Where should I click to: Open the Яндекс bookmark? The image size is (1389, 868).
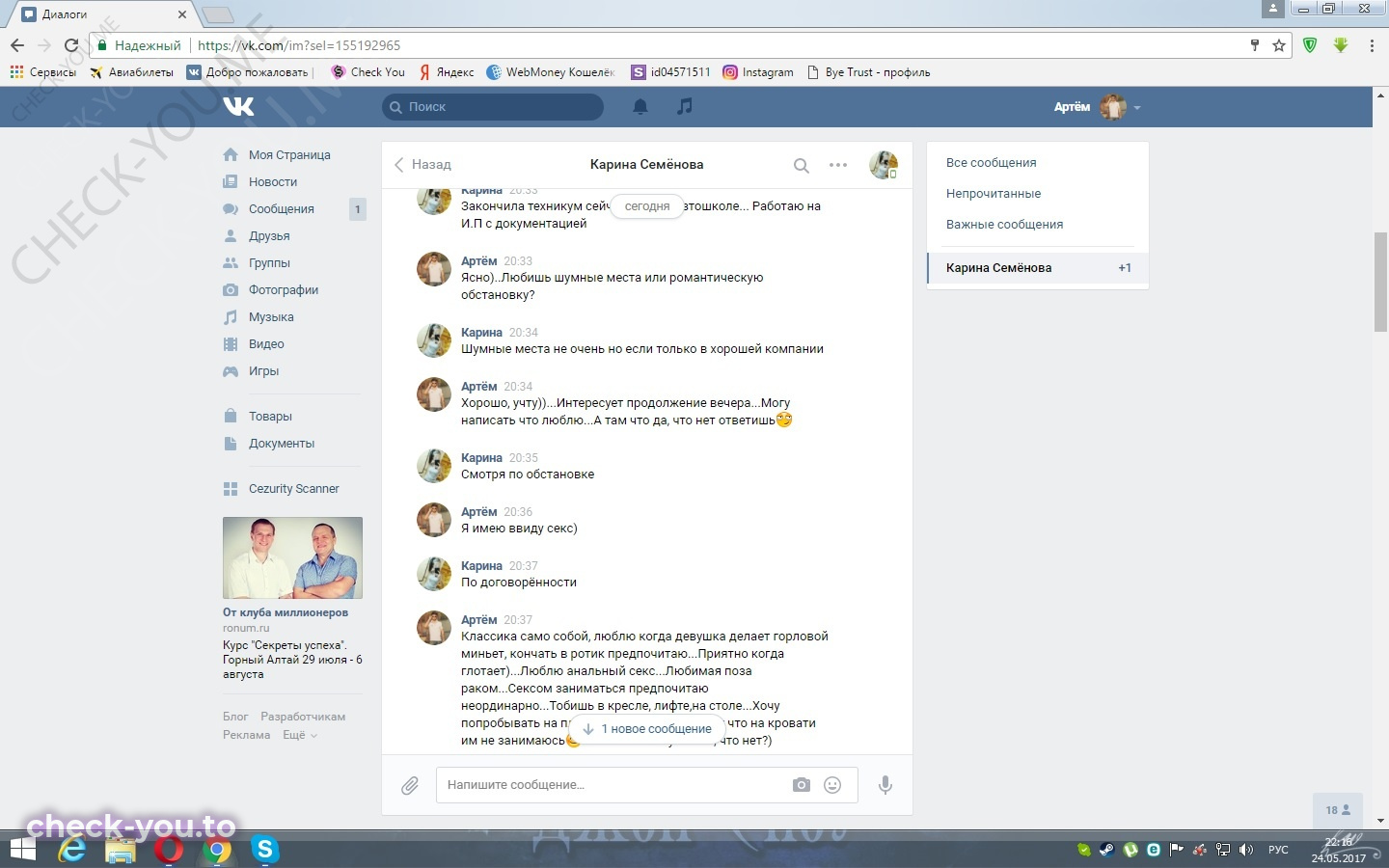click(x=446, y=72)
